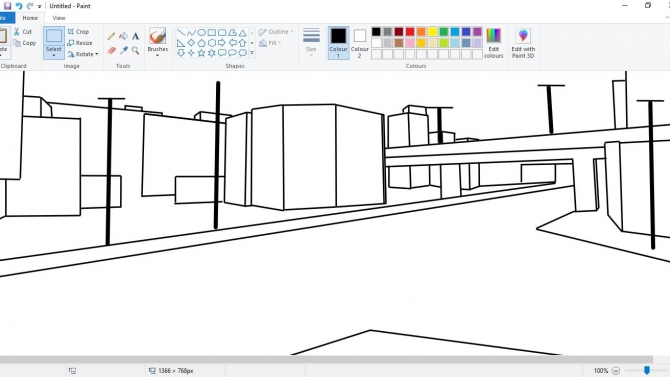Pick the green palette swatch
Screen dimensions: 670x377
coord(444,32)
